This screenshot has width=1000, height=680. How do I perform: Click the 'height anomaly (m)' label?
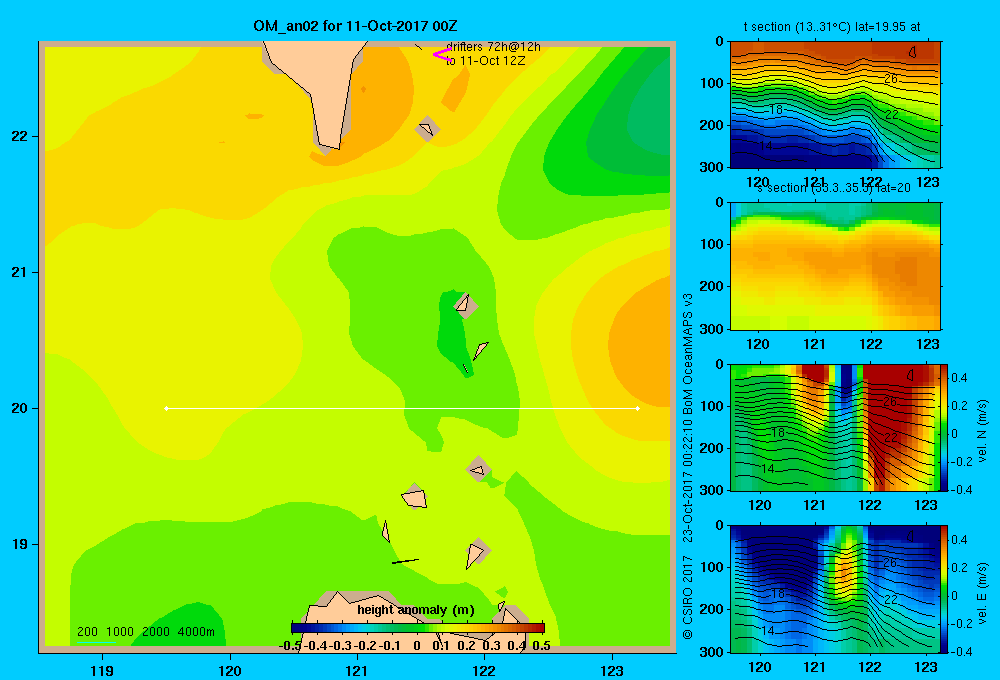(416, 610)
